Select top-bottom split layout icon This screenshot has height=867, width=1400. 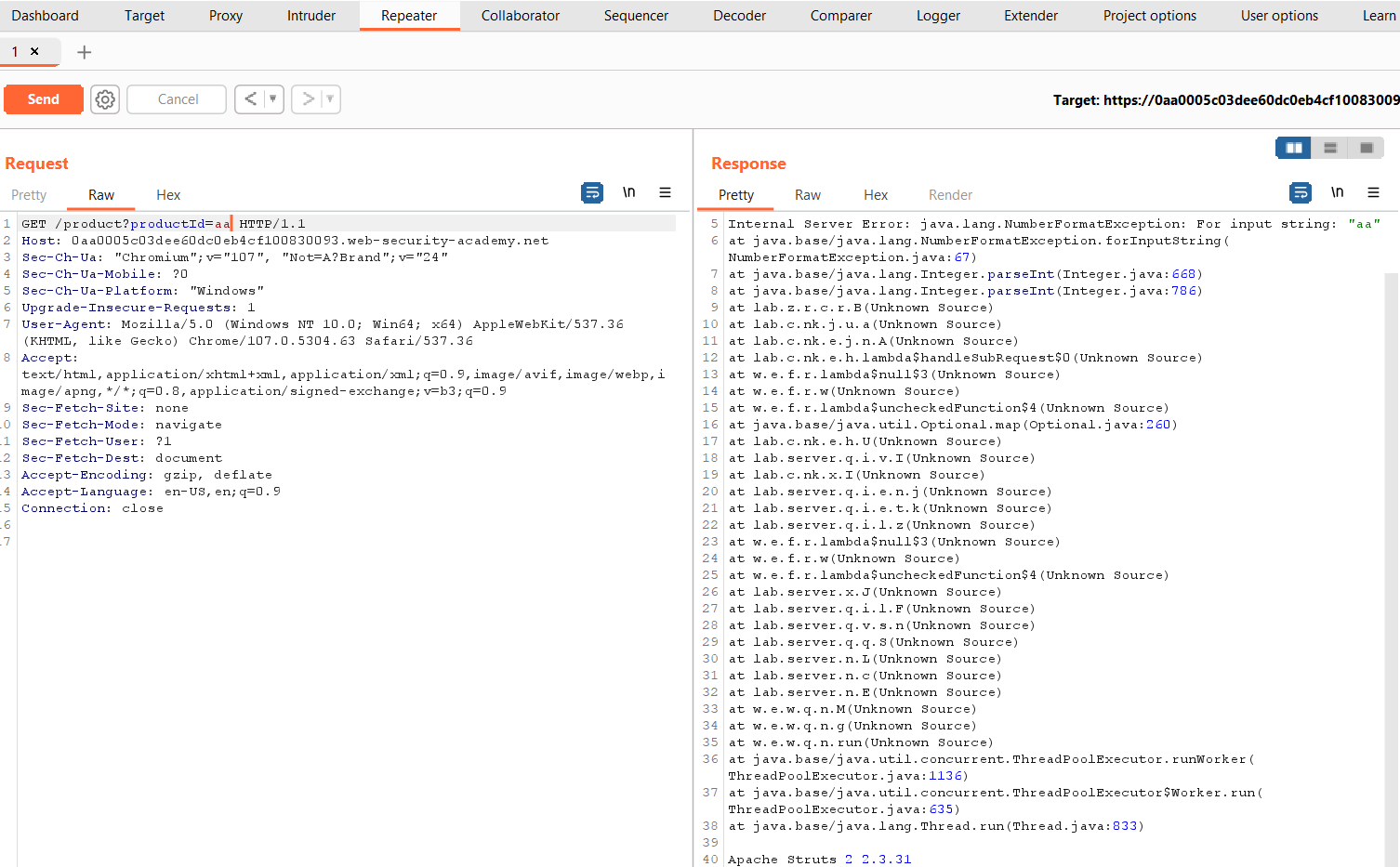(x=1330, y=148)
